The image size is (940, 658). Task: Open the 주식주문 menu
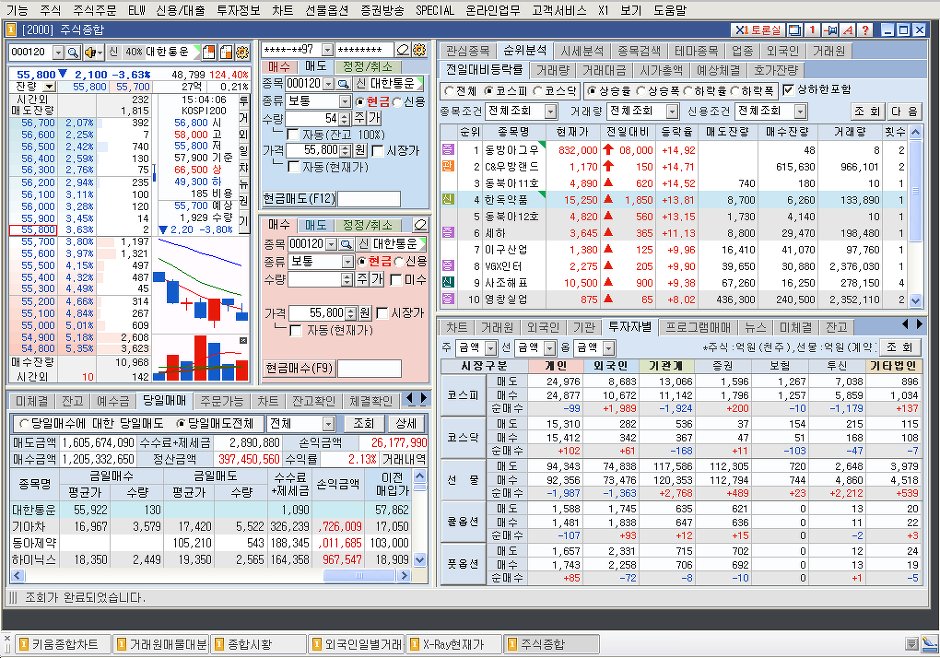point(95,10)
